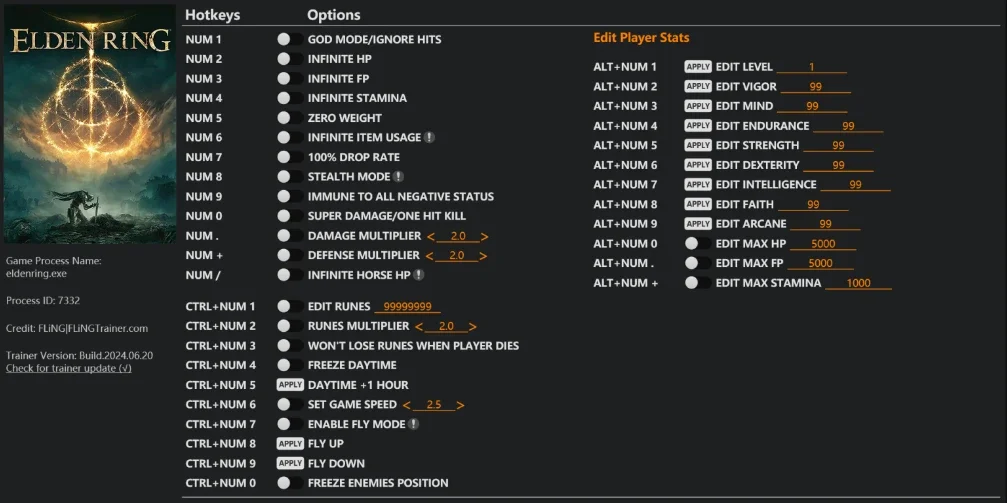1007x503 pixels.
Task: Click info icon next to Enable Fly Mode
Action: [414, 424]
